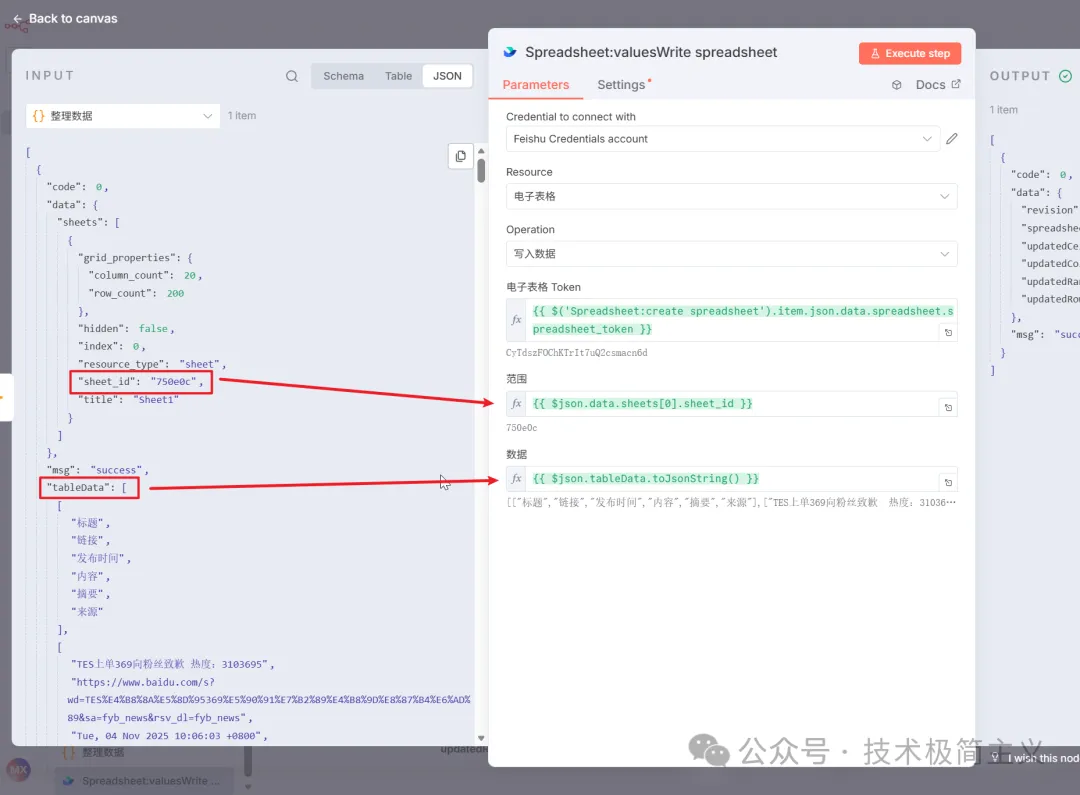Click the Feishu node logo icon
Screen dimensions: 1080x795
[x=510, y=52]
